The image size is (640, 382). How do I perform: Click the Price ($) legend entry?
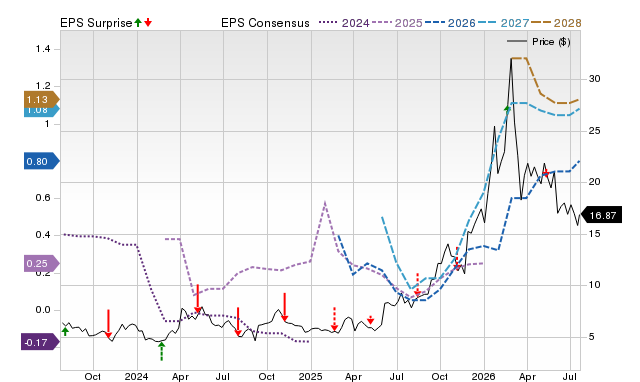point(538,42)
